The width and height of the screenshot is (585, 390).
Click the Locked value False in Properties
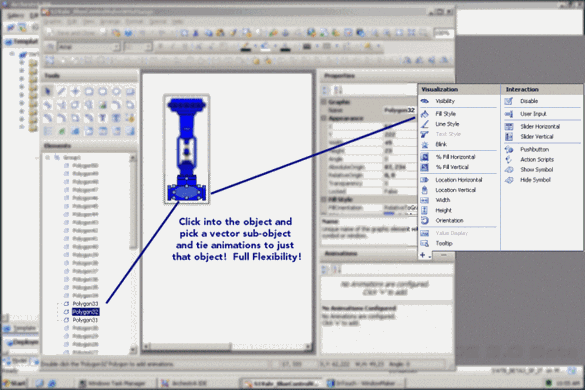(391, 191)
